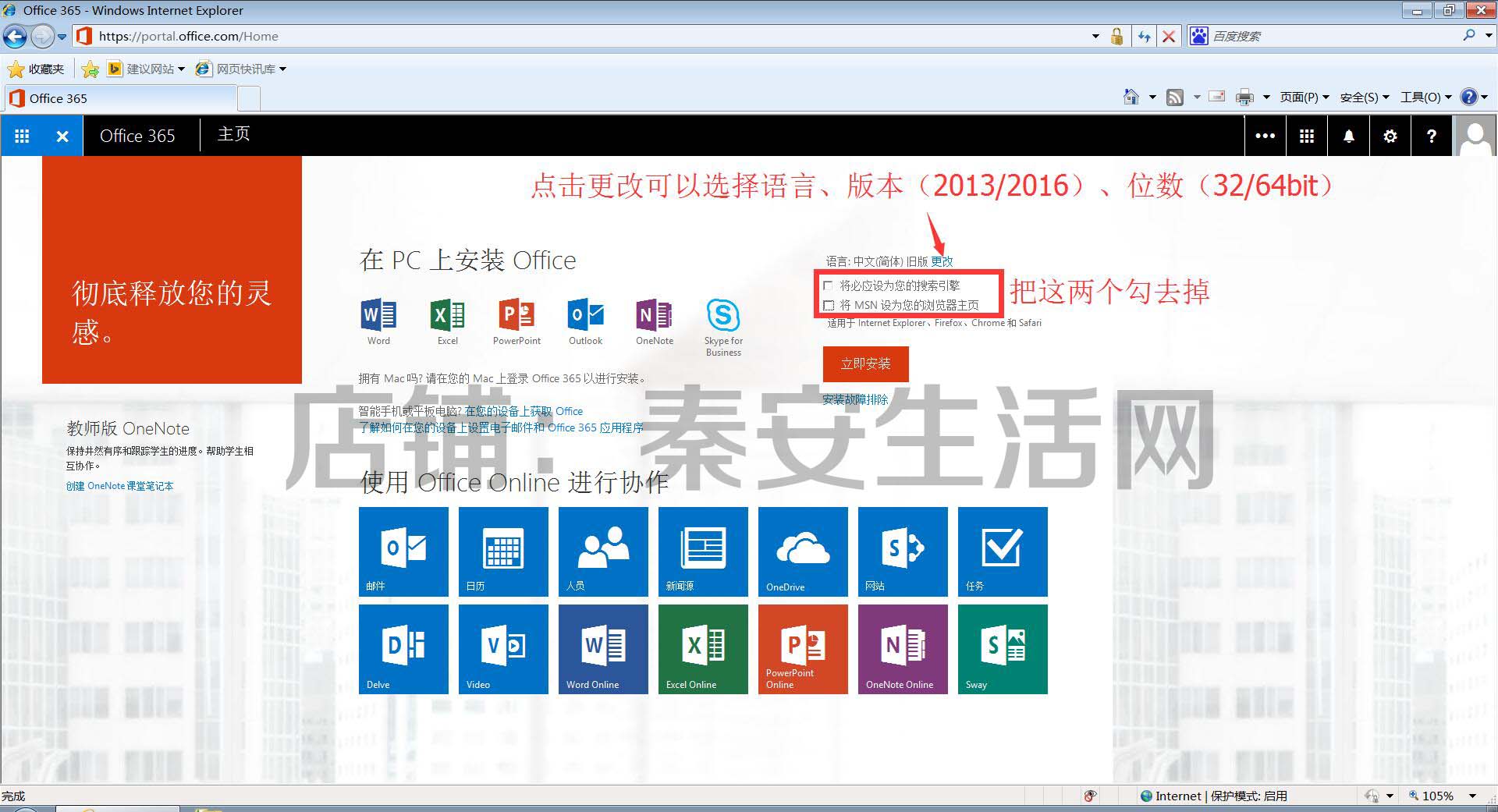Open the 任务 (Tasks) tile
The width and height of the screenshot is (1498, 812).
pyautogui.click(x=1003, y=551)
